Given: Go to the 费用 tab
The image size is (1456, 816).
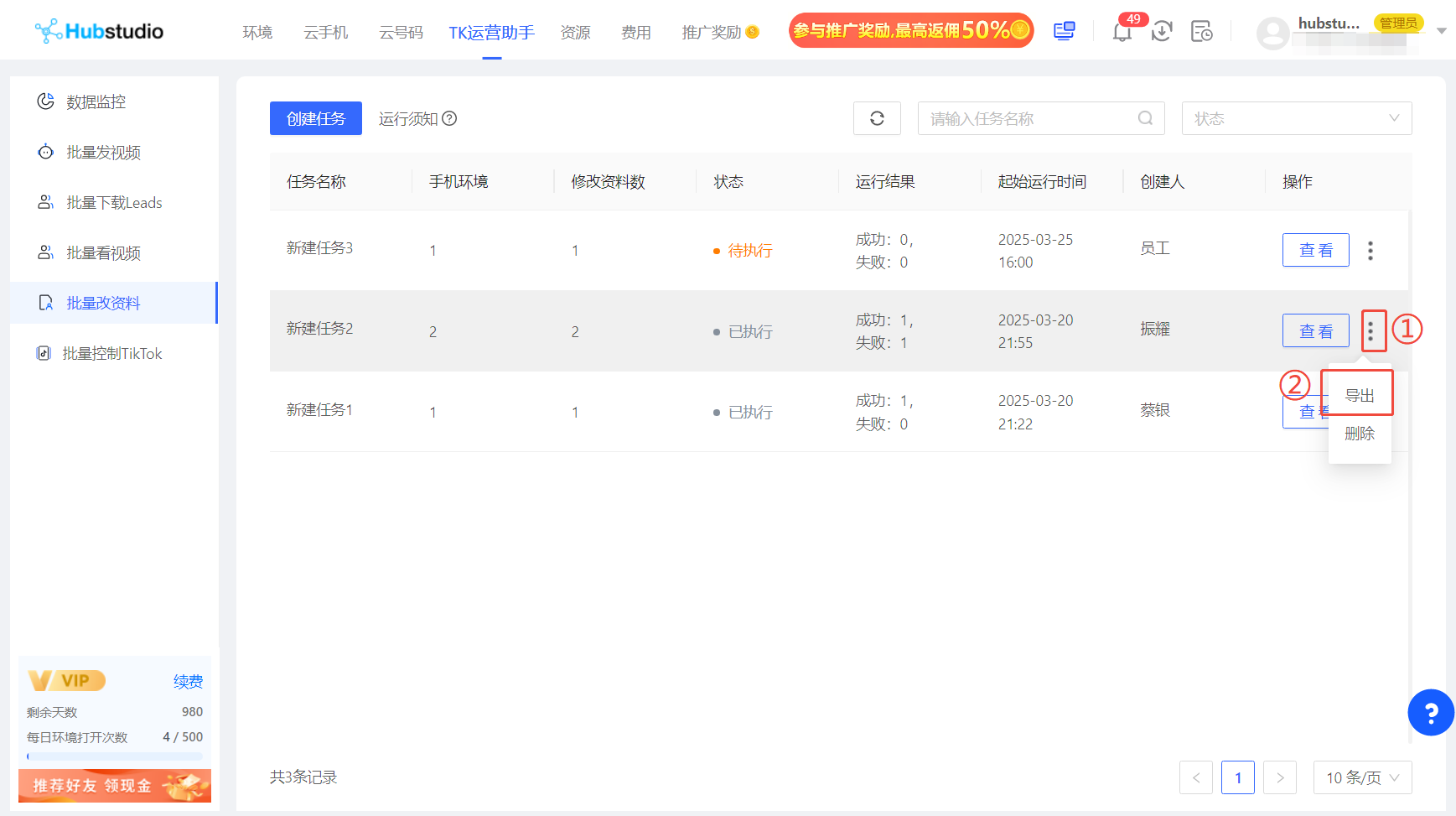Looking at the screenshot, I should pyautogui.click(x=635, y=33).
